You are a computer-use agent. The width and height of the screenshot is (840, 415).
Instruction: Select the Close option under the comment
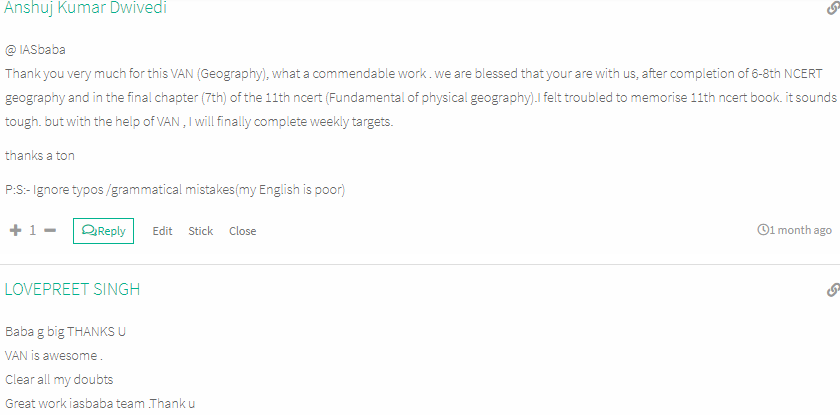pos(243,231)
